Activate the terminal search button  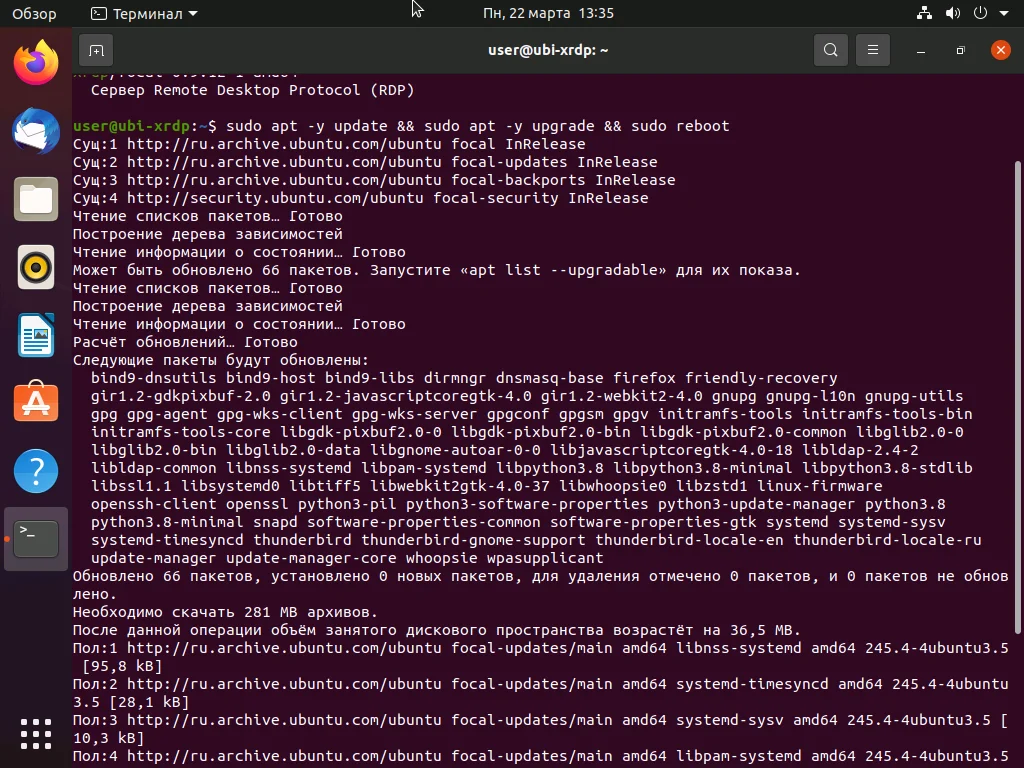pyautogui.click(x=830, y=49)
